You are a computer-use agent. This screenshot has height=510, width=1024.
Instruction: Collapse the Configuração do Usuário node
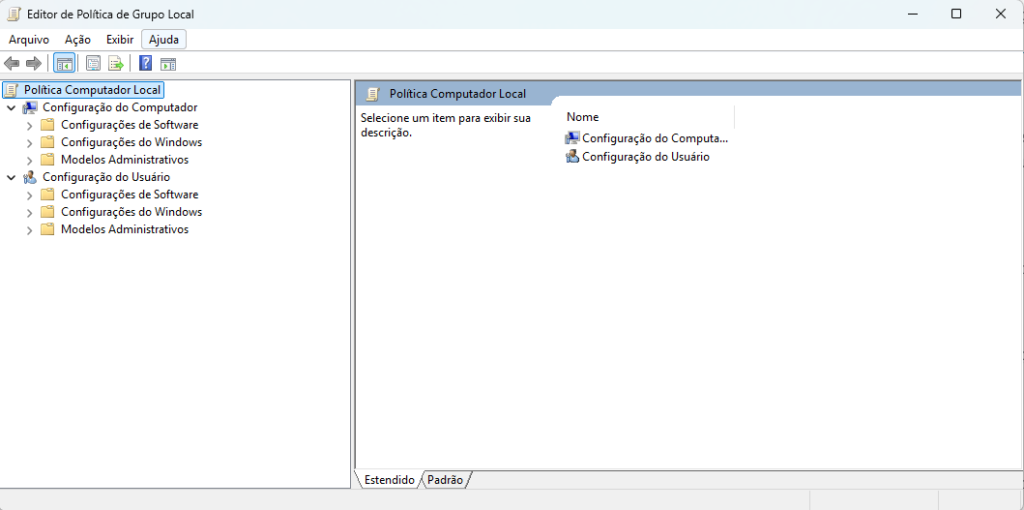click(11, 177)
